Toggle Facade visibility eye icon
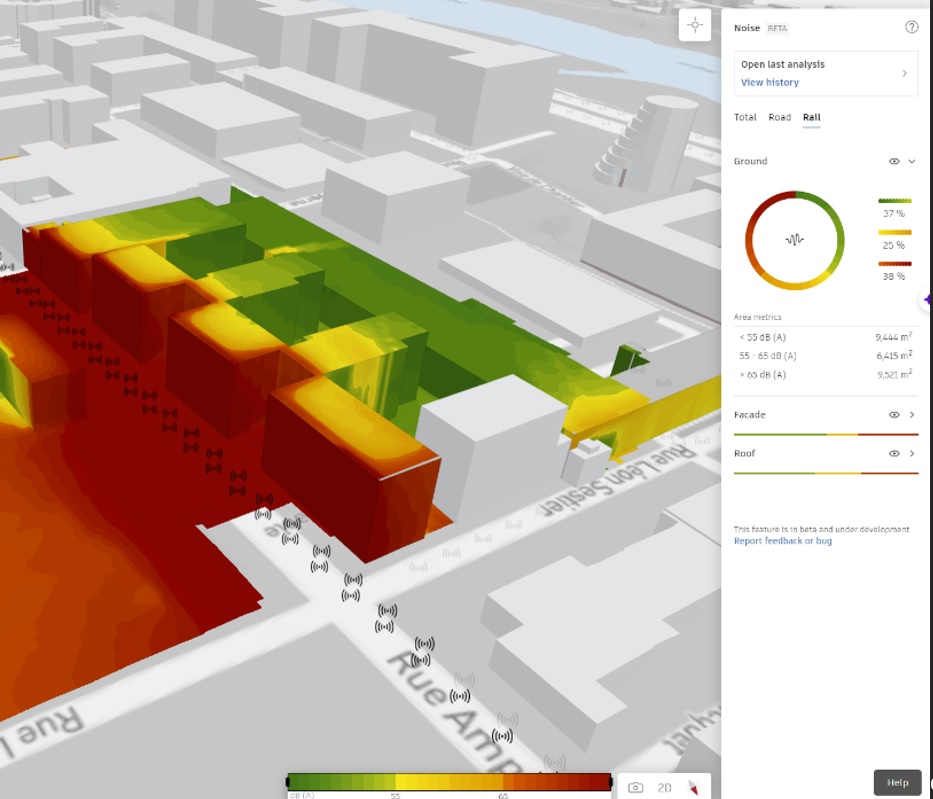Screen dimensions: 933x799 (x=894, y=415)
